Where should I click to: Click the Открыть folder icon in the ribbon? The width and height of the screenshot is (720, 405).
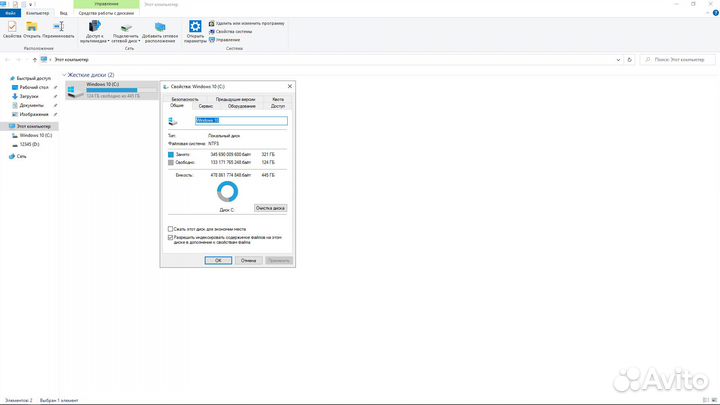[x=32, y=27]
